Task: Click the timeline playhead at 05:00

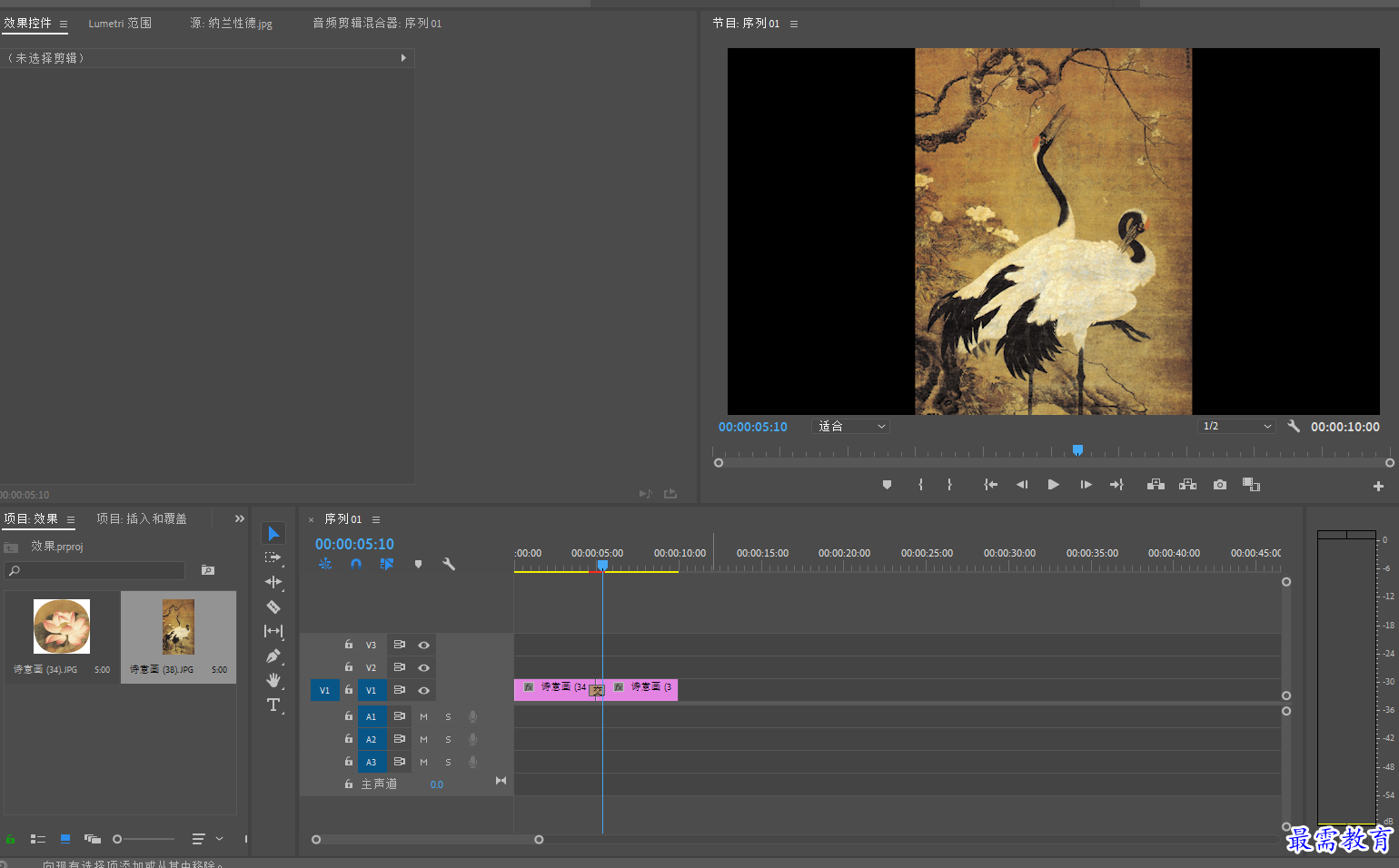Action: point(602,566)
